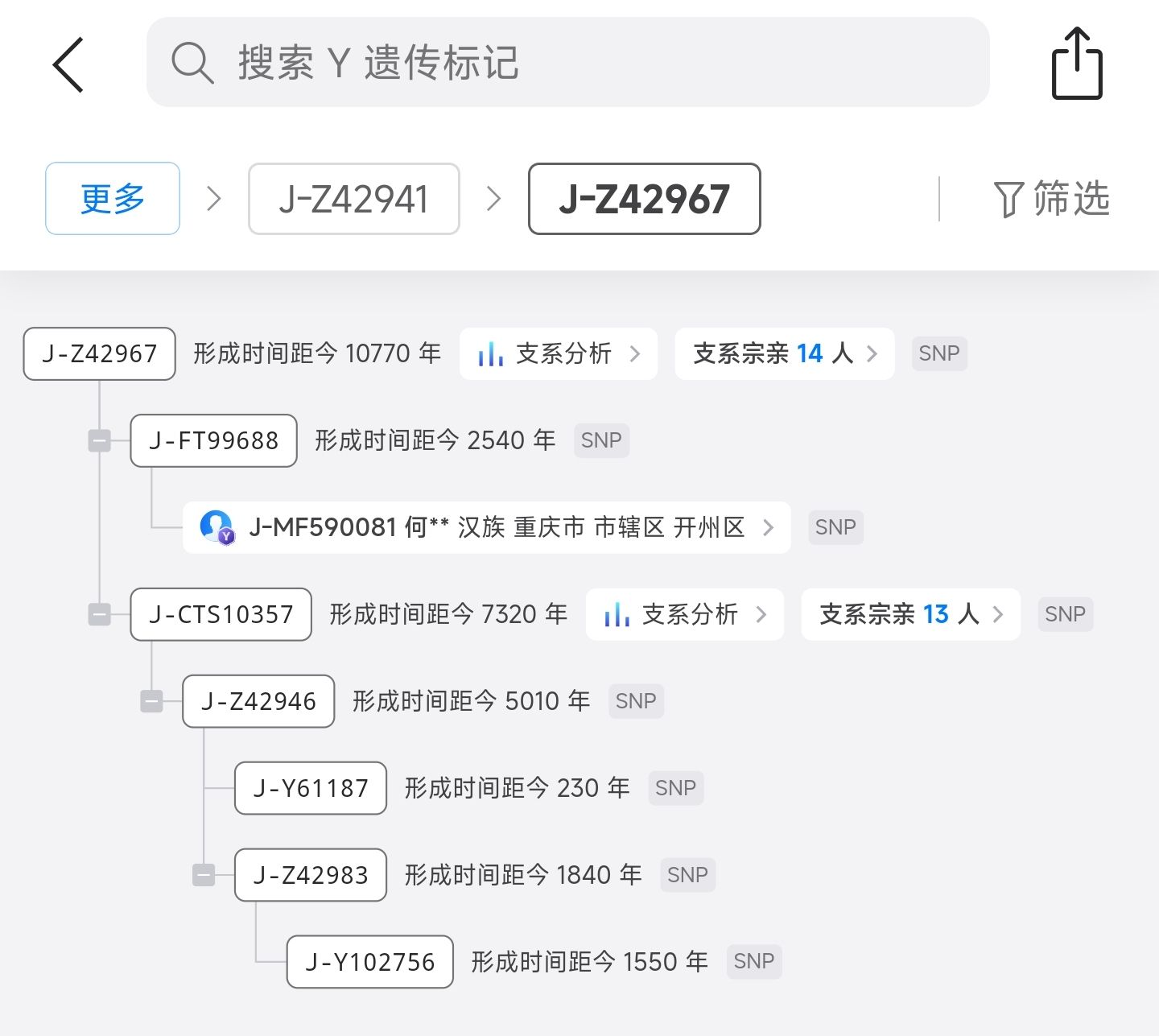Select the J-Z42941 breadcrumb
Viewport: 1159px width, 1036px height.
click(x=353, y=199)
